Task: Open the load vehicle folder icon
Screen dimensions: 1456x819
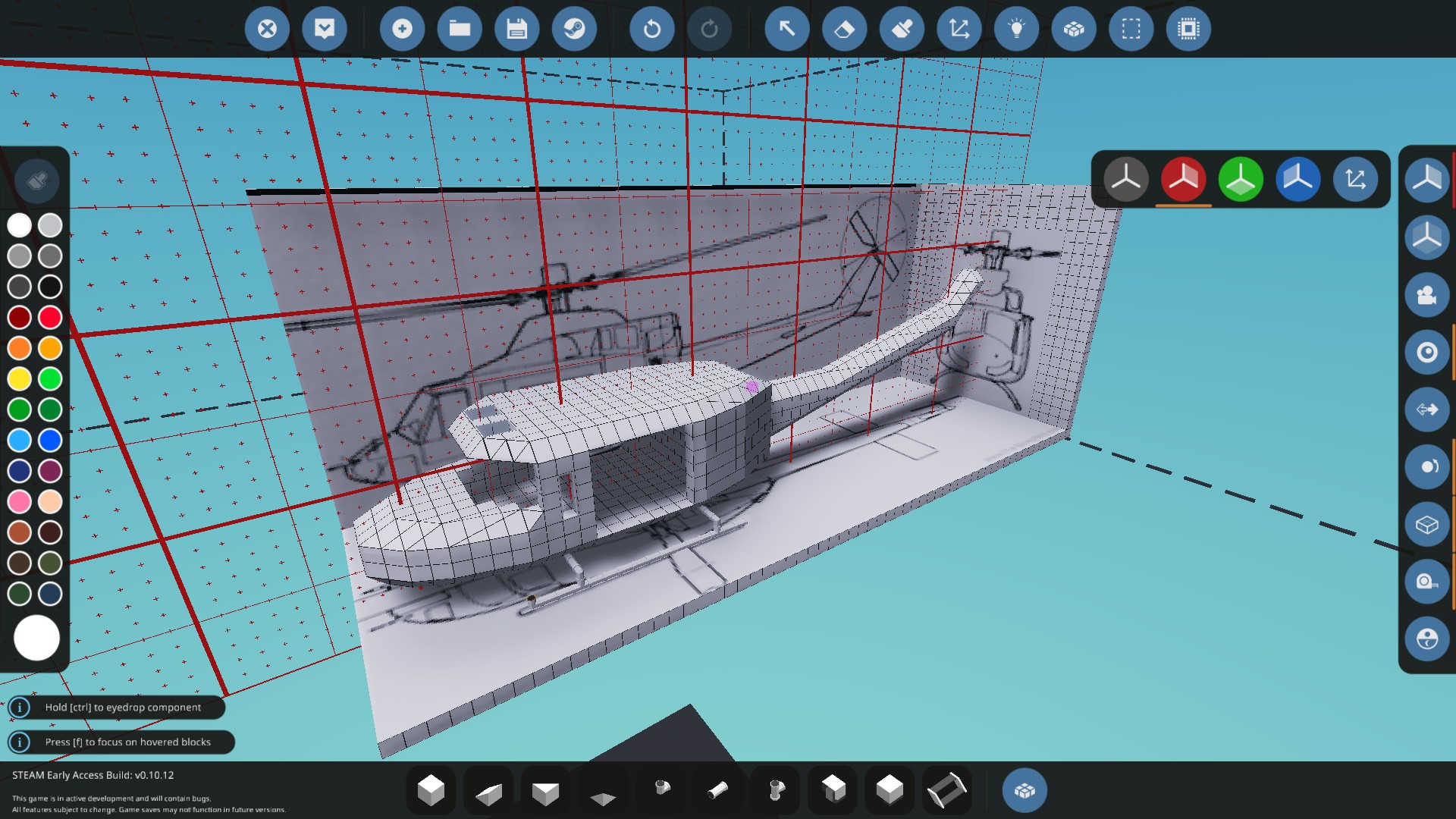Action: pos(460,29)
